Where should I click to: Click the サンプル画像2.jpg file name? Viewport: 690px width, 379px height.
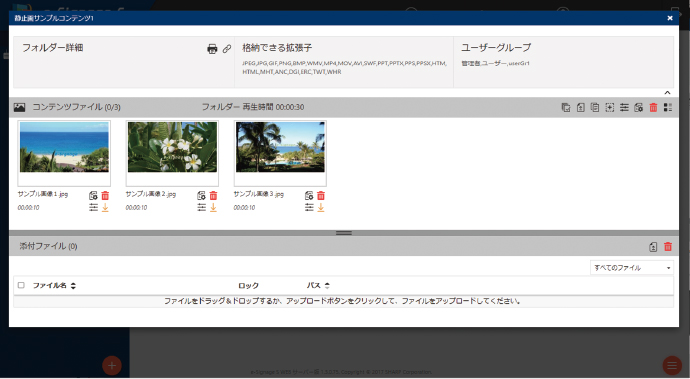(150, 194)
